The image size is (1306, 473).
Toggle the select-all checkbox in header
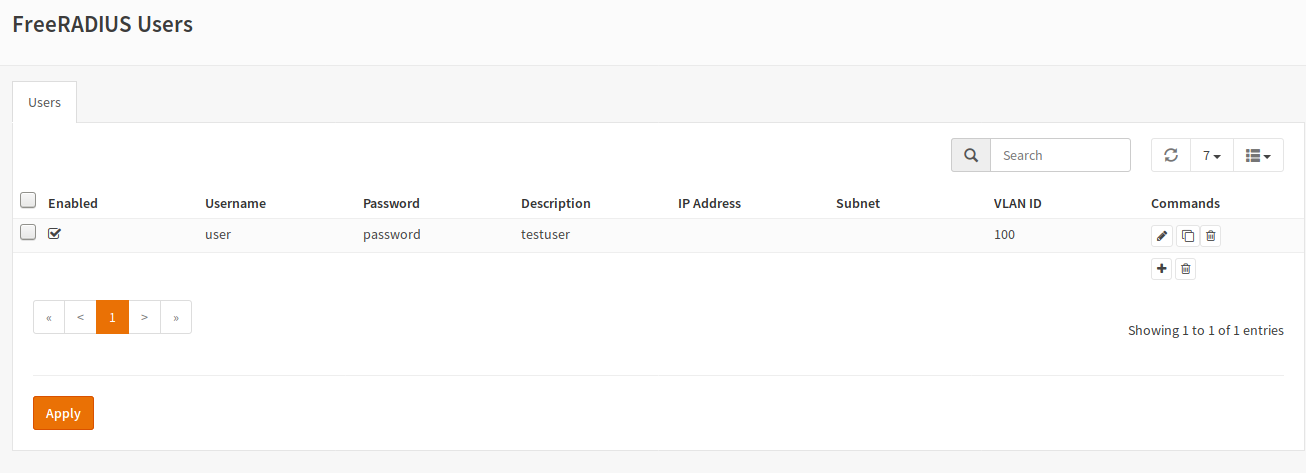[x=28, y=200]
